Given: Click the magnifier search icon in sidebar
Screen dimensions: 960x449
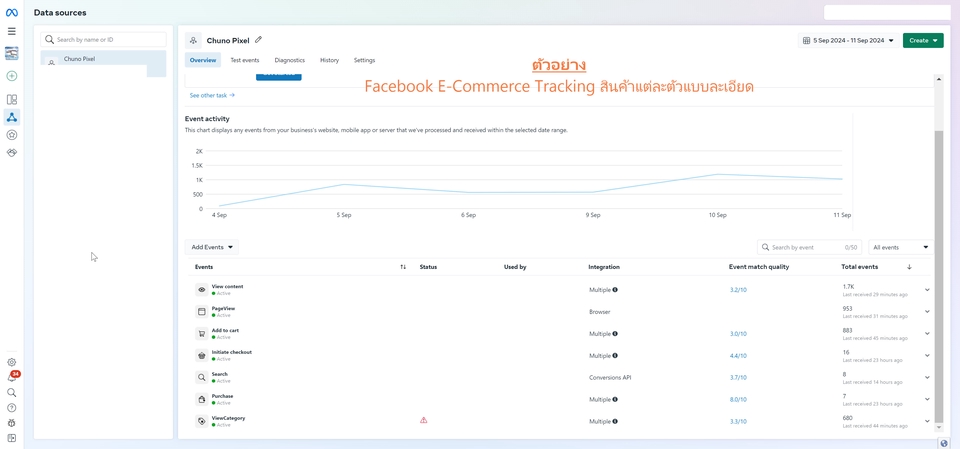Looking at the screenshot, I should point(12,393).
